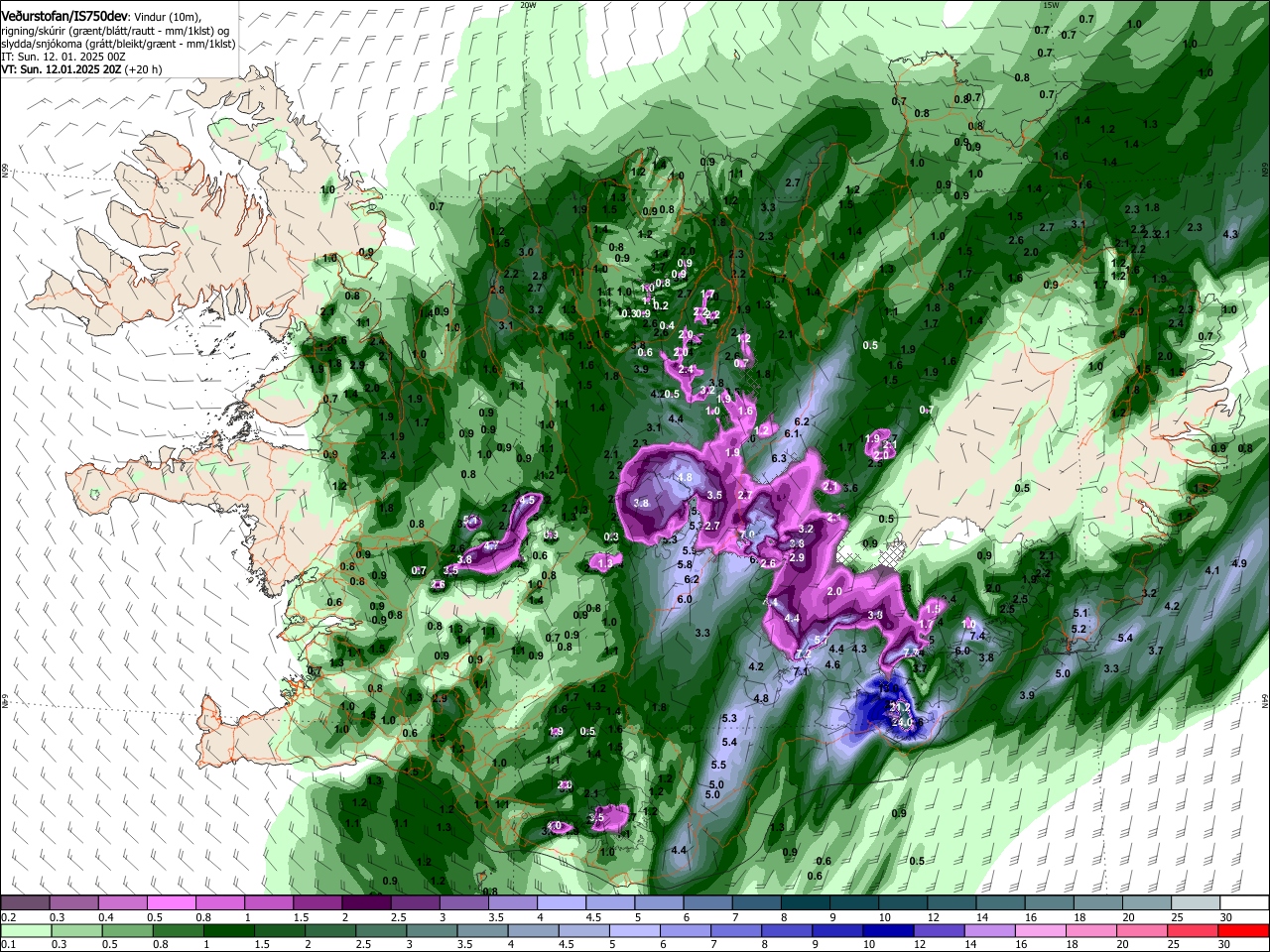The height and width of the screenshot is (952, 1270).
Task: Click the '21.2' precipitation value on the map
Action: pyautogui.click(x=901, y=707)
